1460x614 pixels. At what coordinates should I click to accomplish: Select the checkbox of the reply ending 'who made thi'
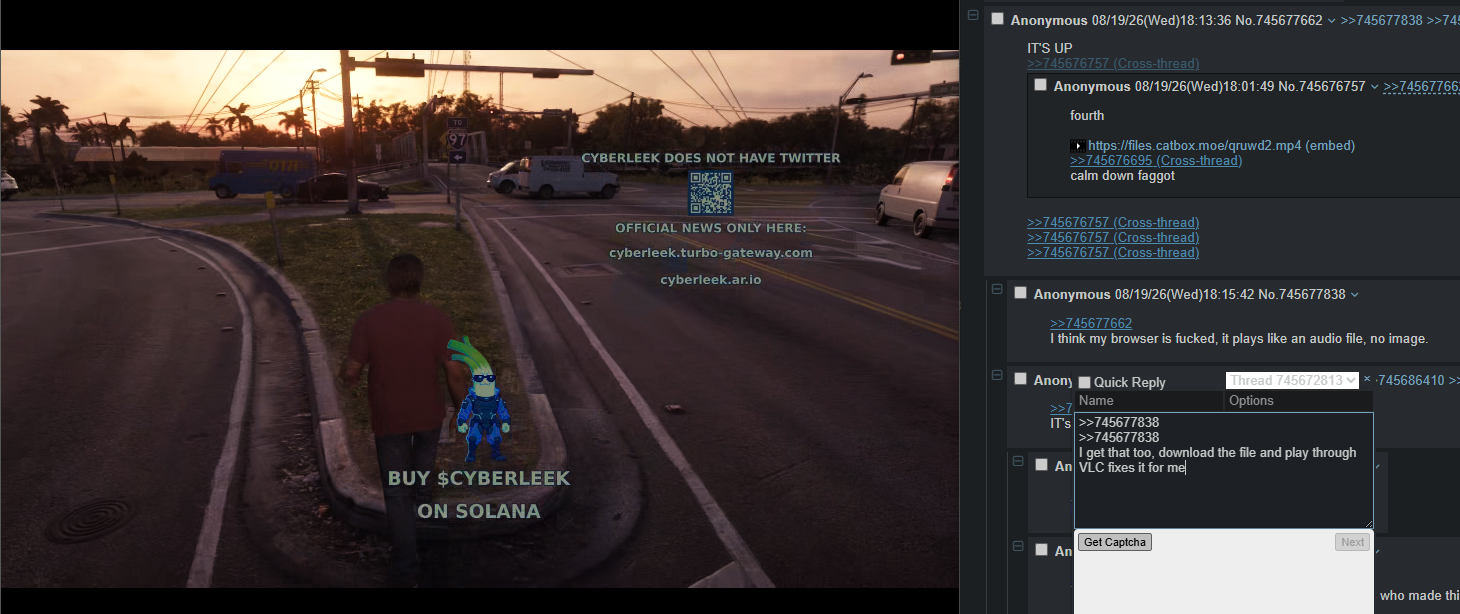pyautogui.click(x=1041, y=550)
